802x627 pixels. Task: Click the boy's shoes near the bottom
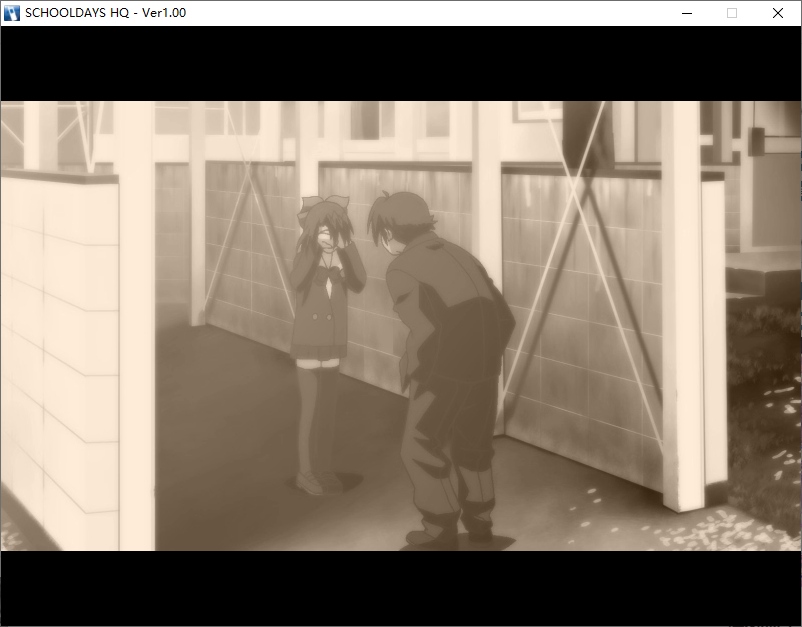[450, 535]
